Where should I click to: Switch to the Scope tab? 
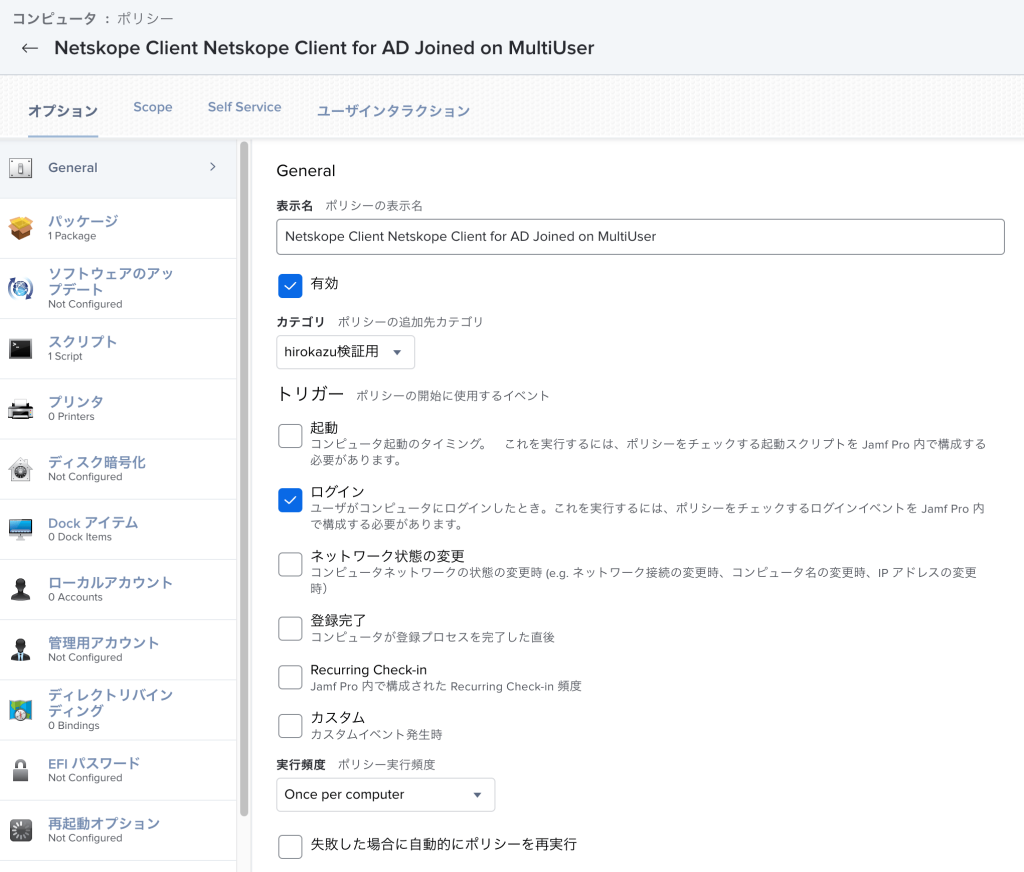(153, 107)
